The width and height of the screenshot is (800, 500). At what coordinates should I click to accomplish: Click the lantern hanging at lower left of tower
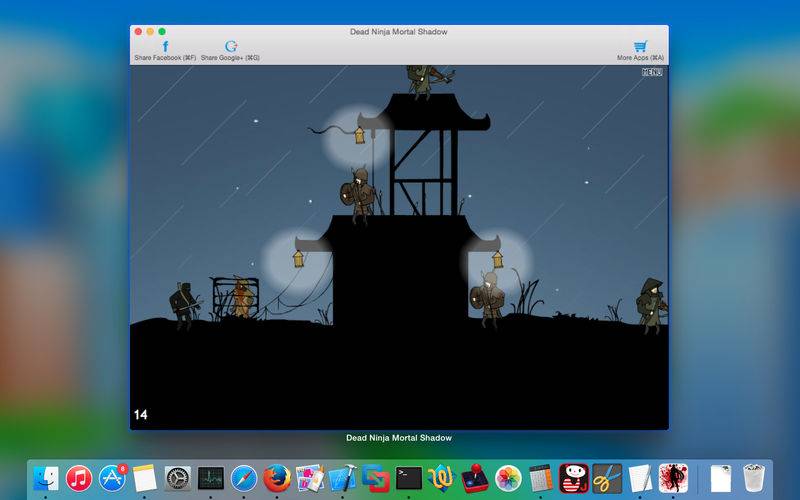(298, 259)
